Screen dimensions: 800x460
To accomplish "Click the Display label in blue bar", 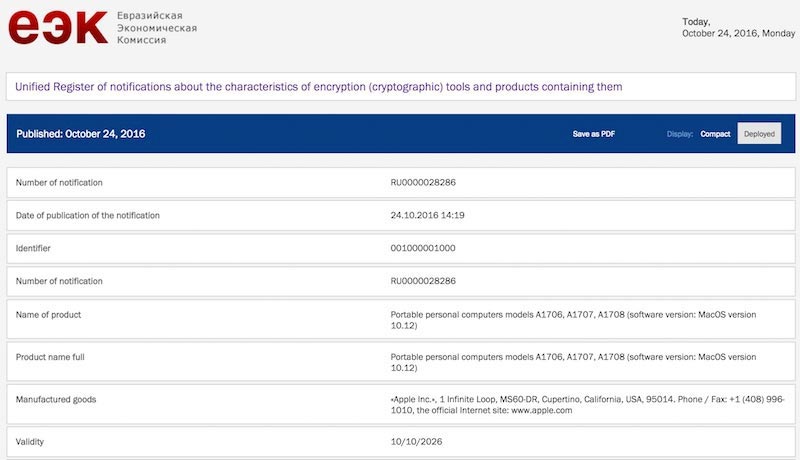I will (680, 134).
